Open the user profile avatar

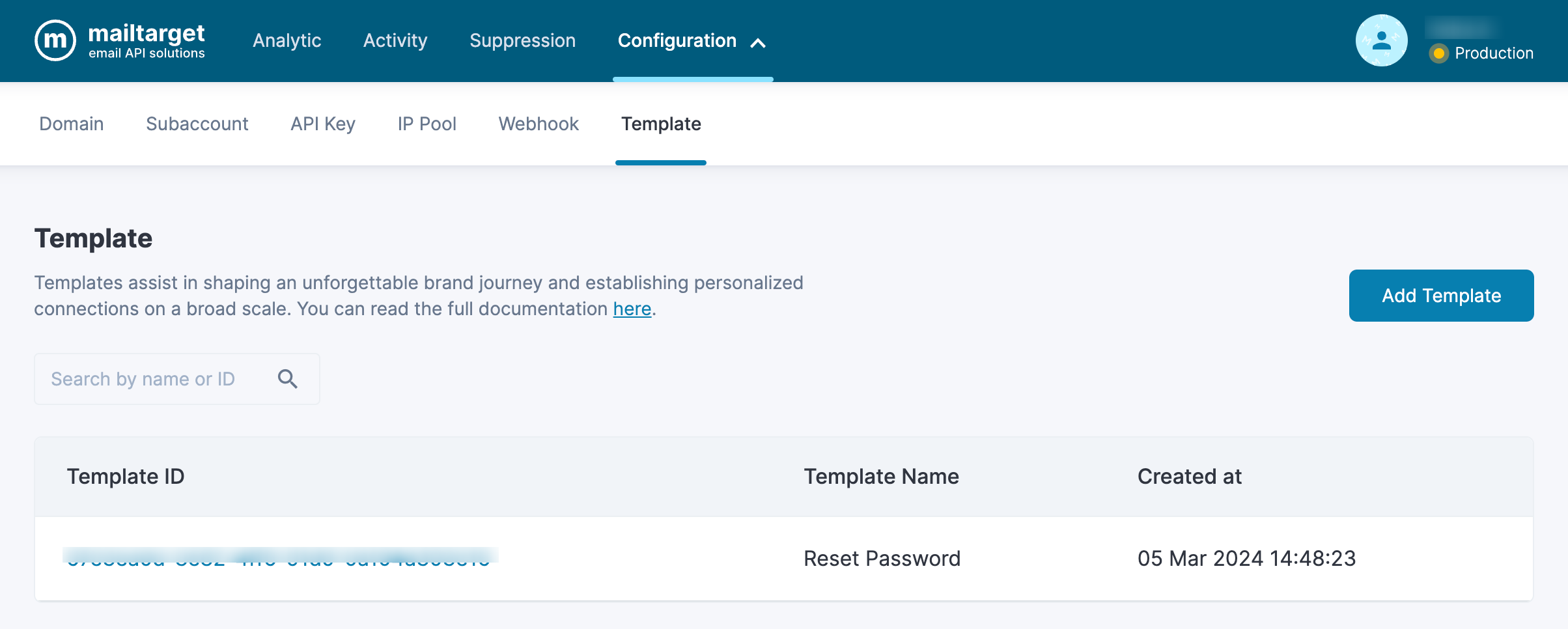coord(1381,40)
